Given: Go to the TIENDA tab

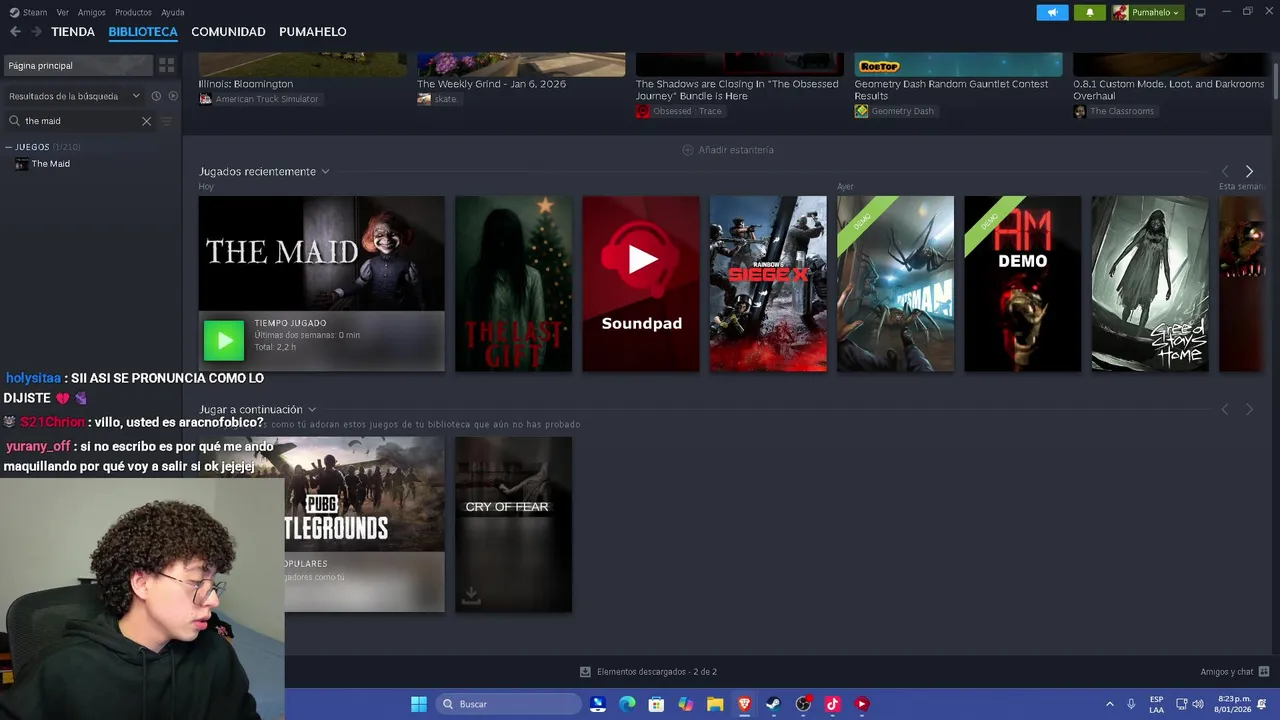Looking at the screenshot, I should tap(73, 32).
